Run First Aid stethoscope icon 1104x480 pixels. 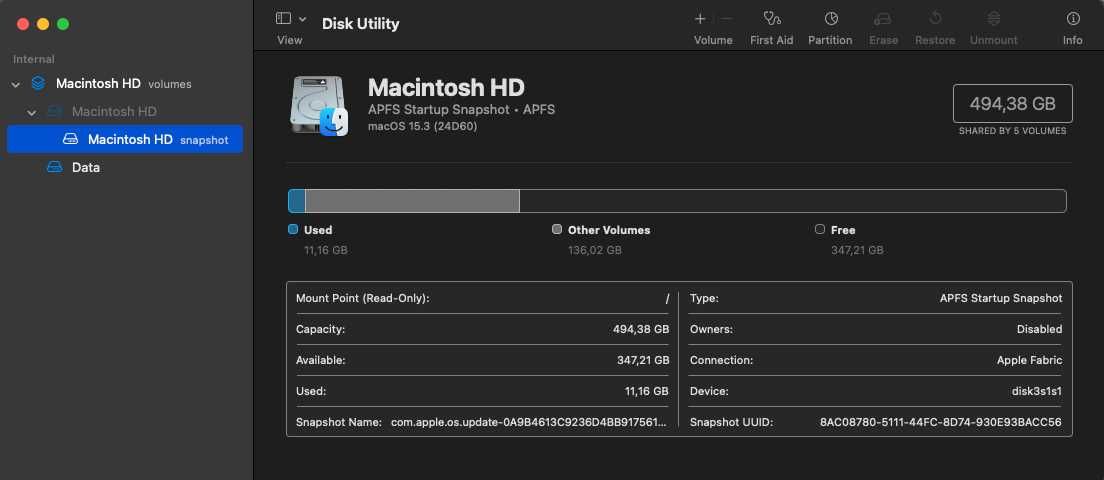click(772, 19)
